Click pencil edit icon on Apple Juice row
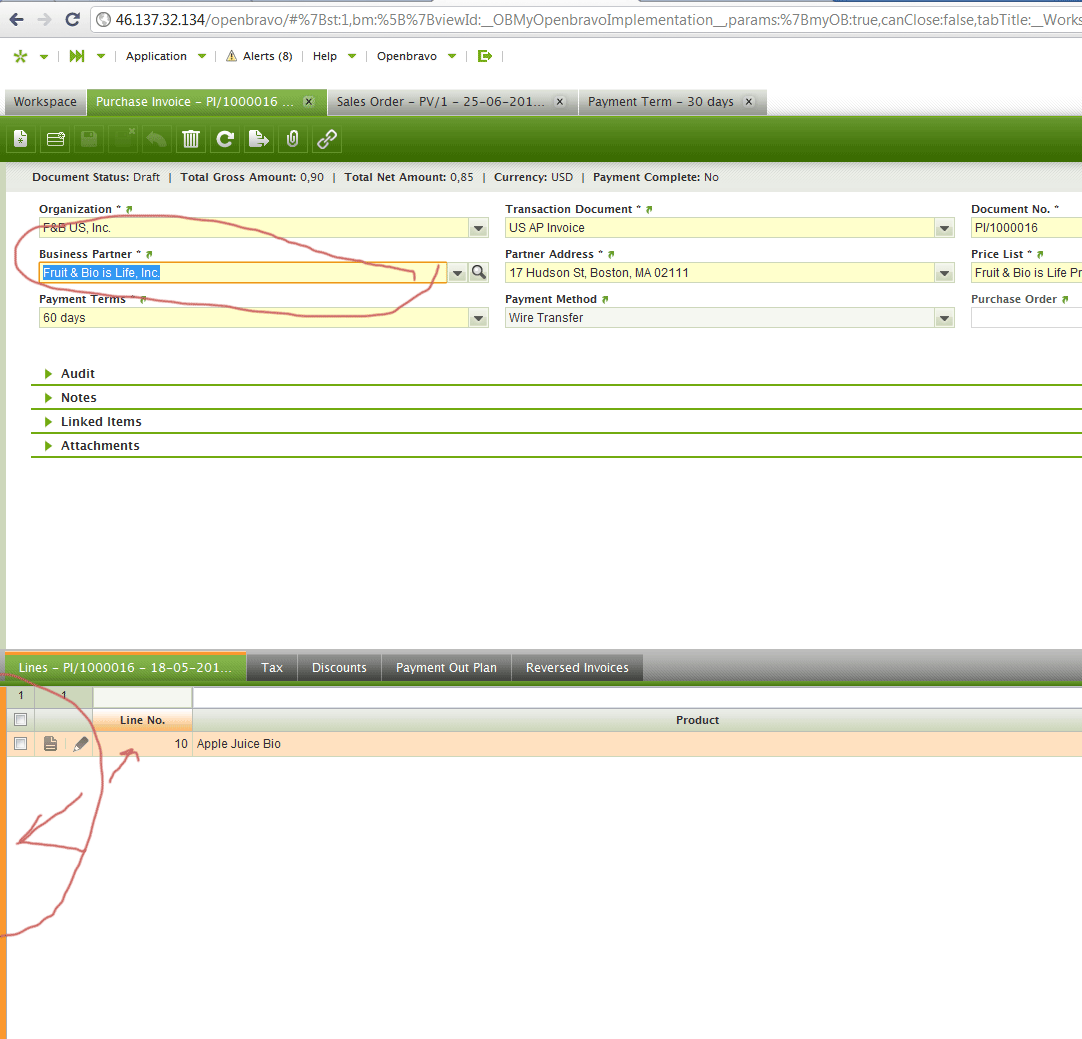 [x=81, y=744]
